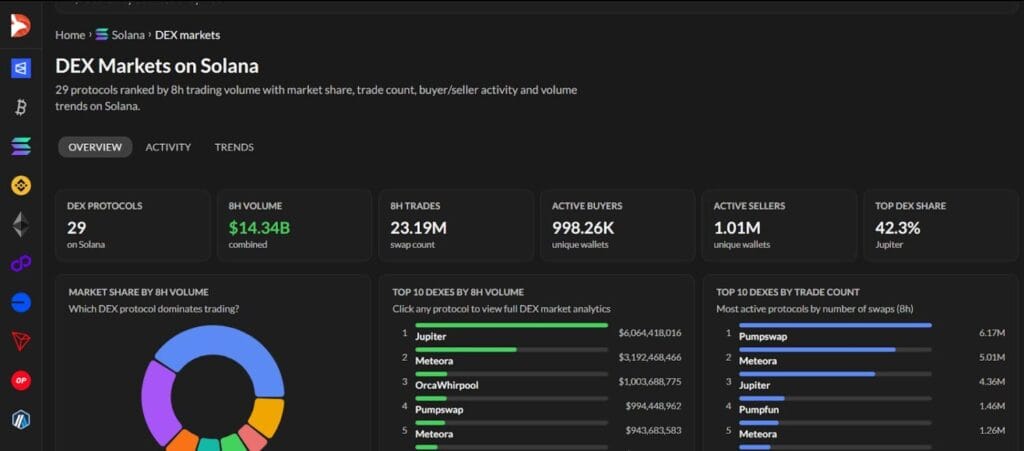Select the Arbitrum chain icon
This screenshot has width=1024, height=451.
21,419
